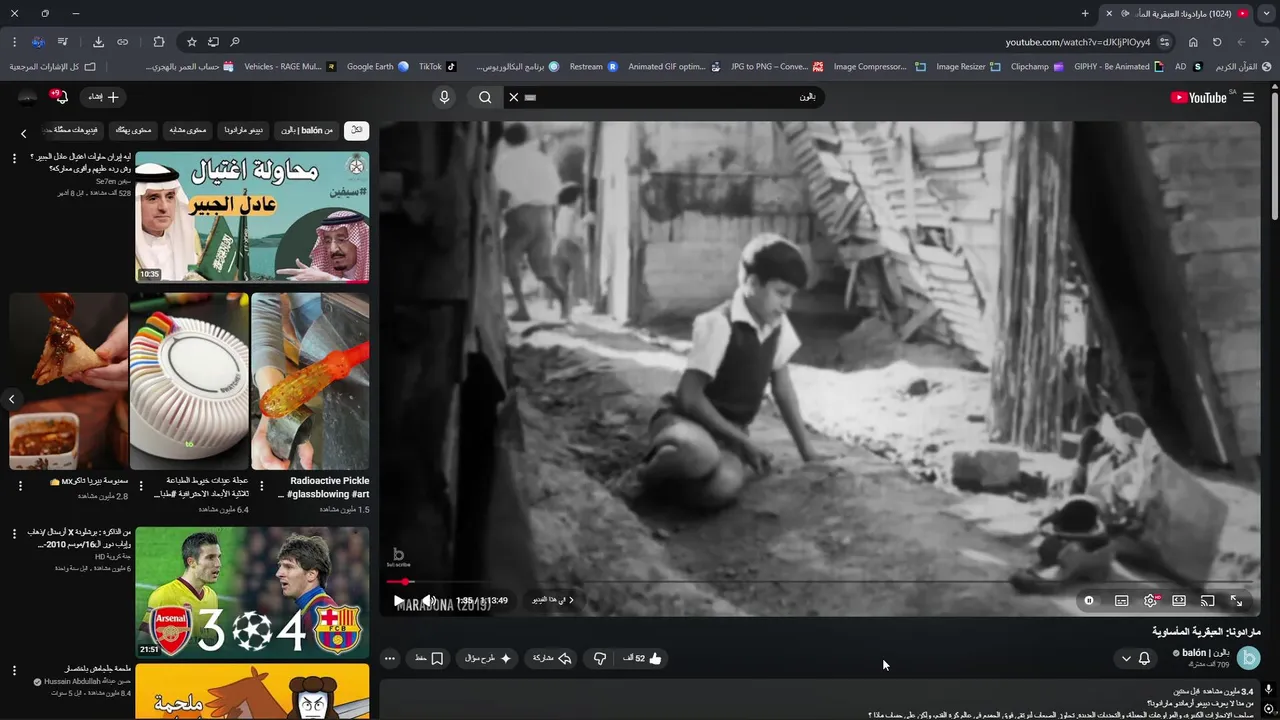The height and width of the screenshot is (720, 1280).
Task: Open the 3D printing filament spool short
Action: coord(189,381)
